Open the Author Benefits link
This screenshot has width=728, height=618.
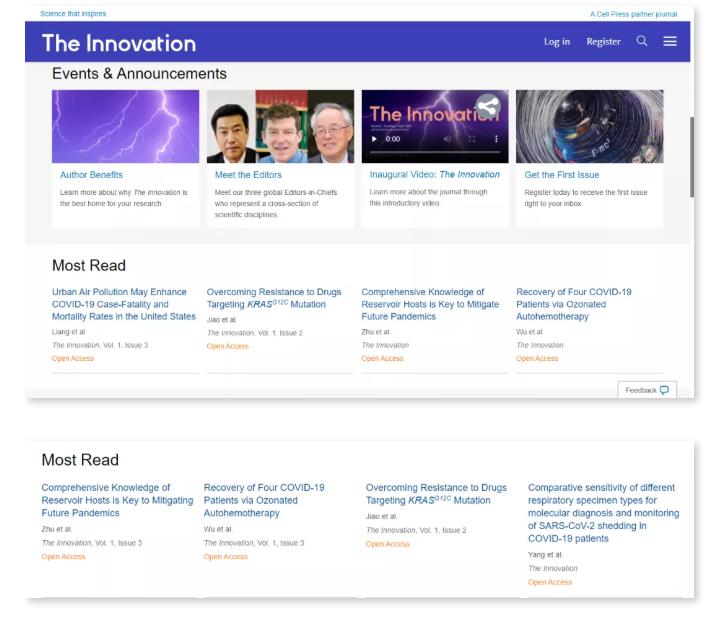tap(91, 175)
